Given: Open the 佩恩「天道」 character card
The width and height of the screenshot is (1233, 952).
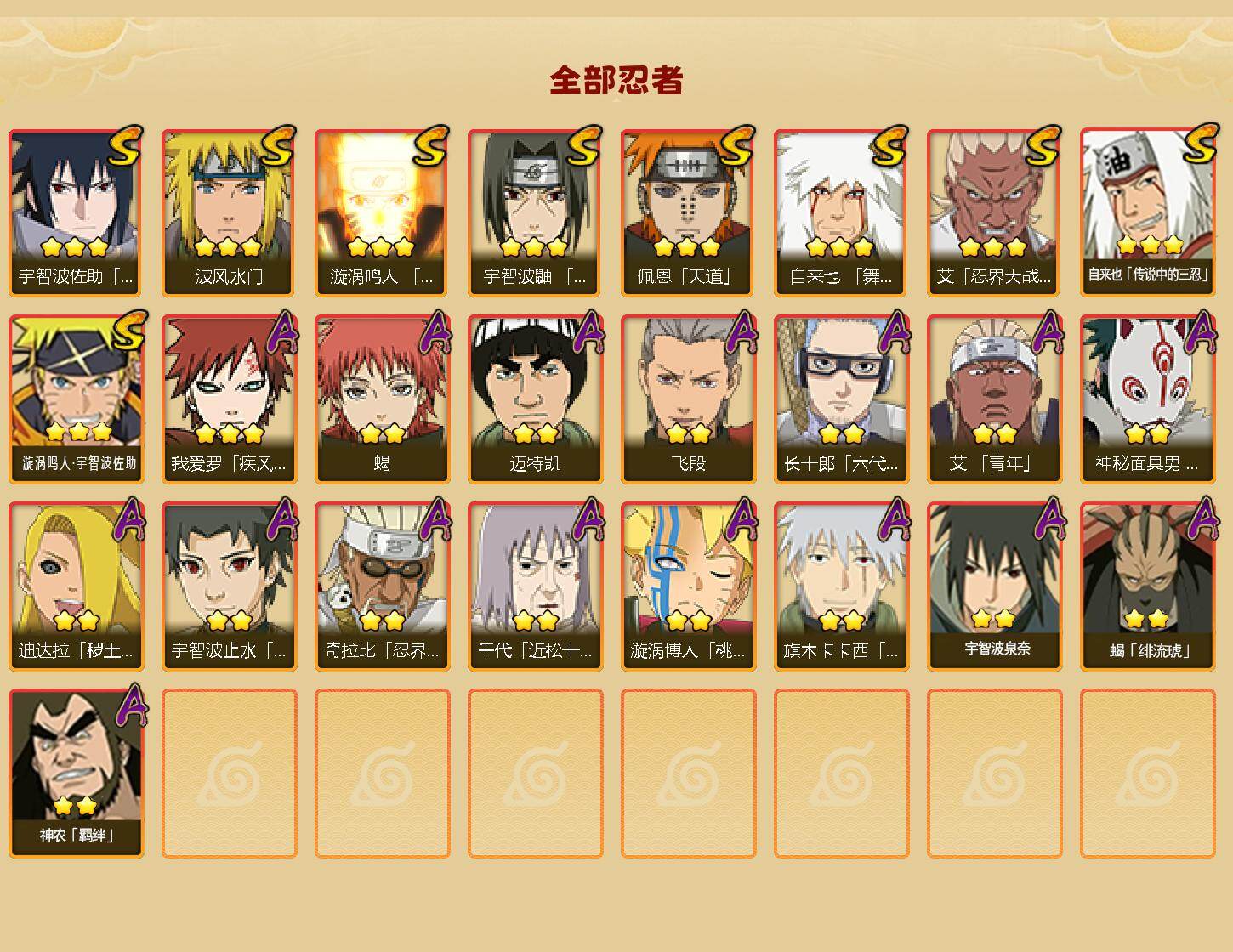Looking at the screenshot, I should [688, 212].
